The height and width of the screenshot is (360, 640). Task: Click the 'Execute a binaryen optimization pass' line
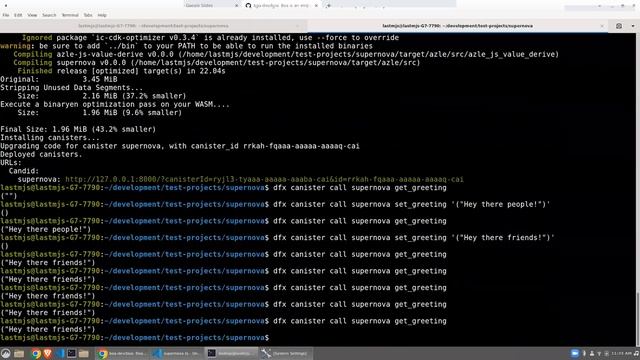[115, 104]
